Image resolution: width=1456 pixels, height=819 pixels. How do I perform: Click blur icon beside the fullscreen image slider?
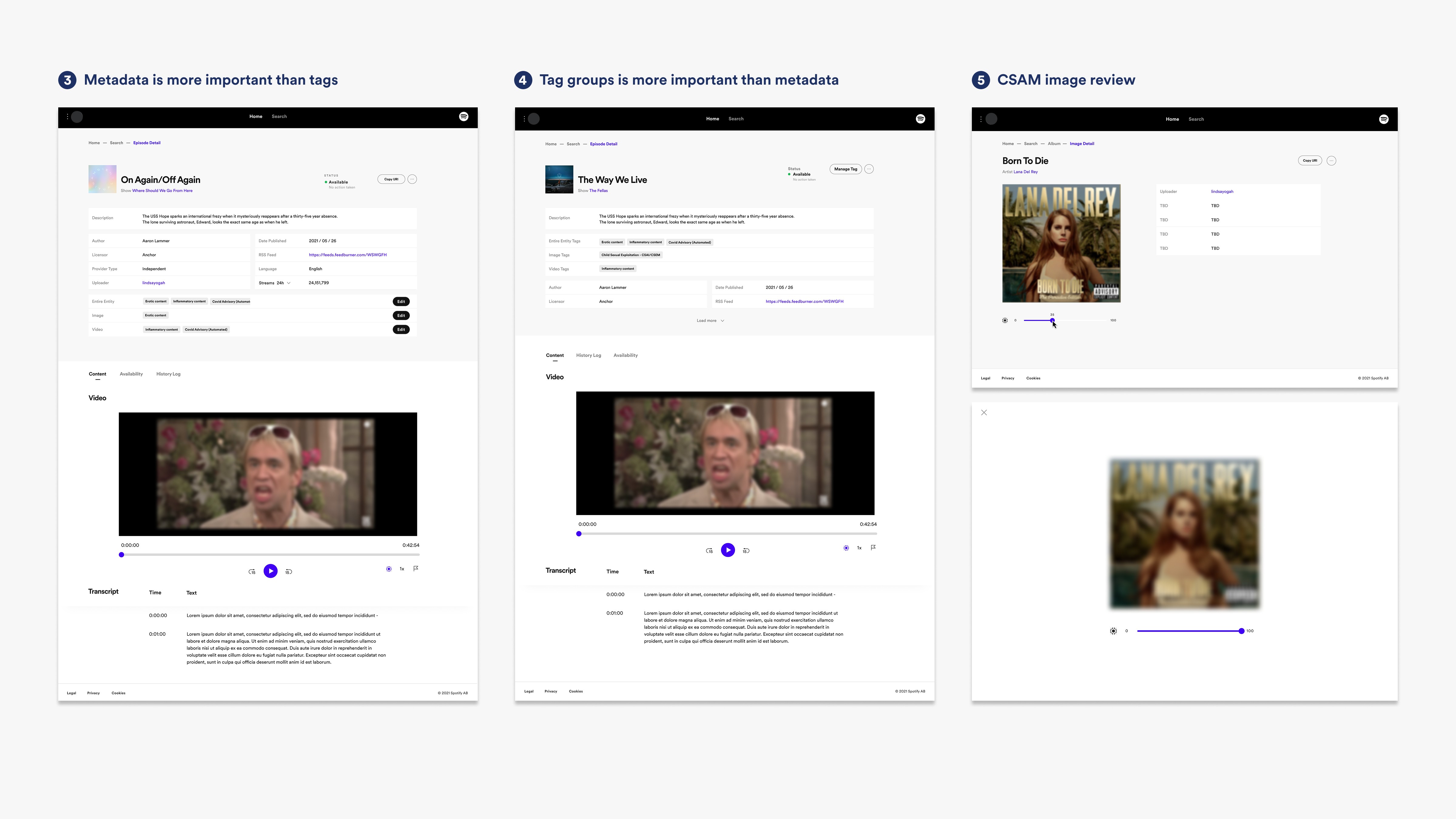coord(1113,631)
